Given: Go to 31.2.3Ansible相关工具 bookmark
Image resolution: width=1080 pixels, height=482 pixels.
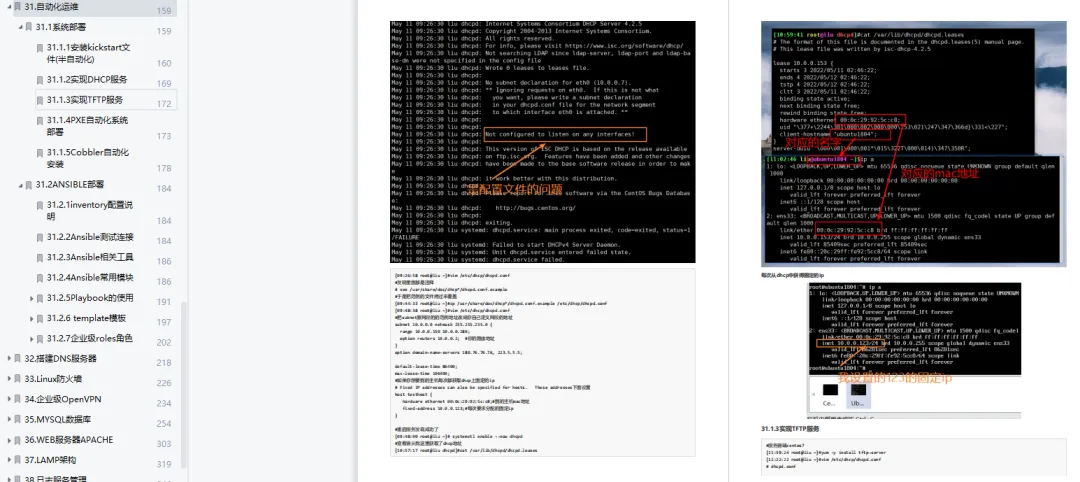Looking at the screenshot, I should click(90, 258).
